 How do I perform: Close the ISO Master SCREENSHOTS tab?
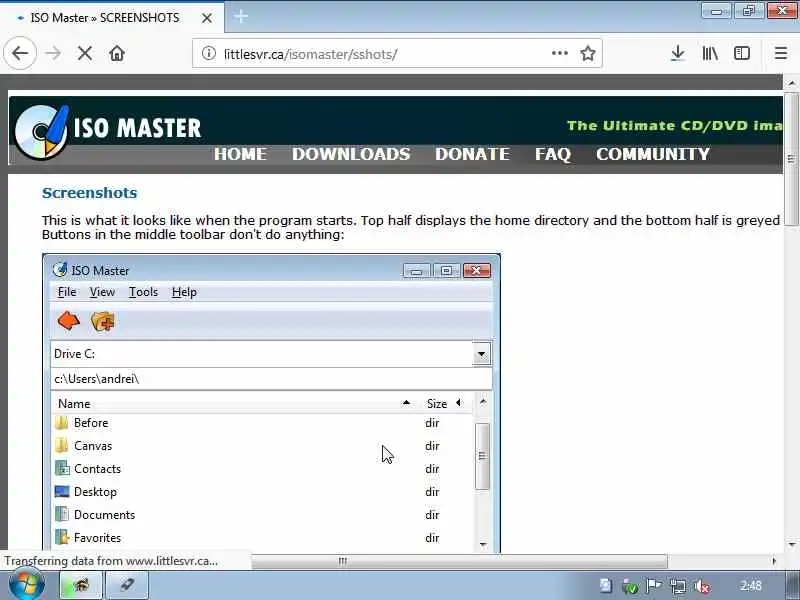[x=207, y=18]
